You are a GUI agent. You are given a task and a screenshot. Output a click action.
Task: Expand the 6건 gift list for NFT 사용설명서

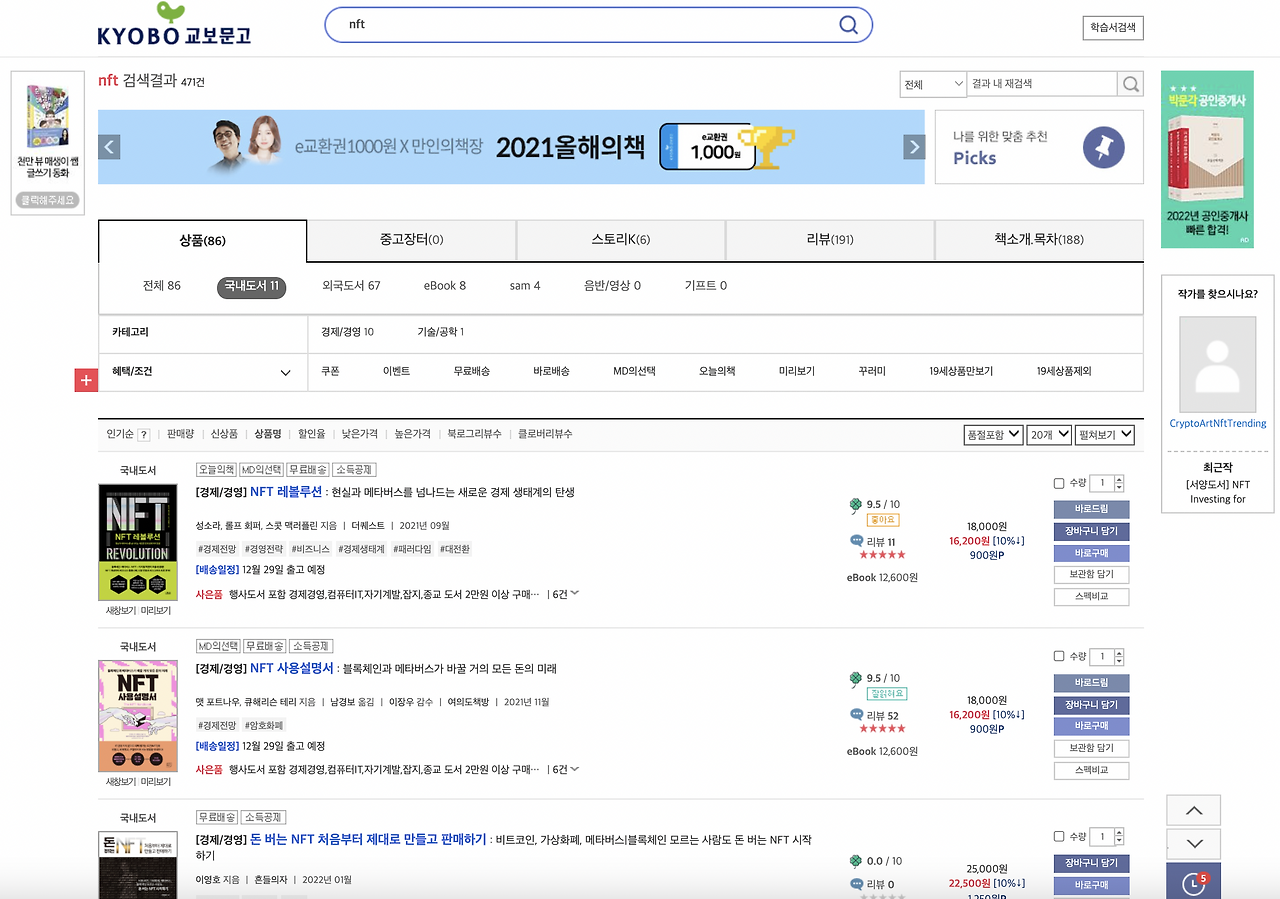(574, 769)
